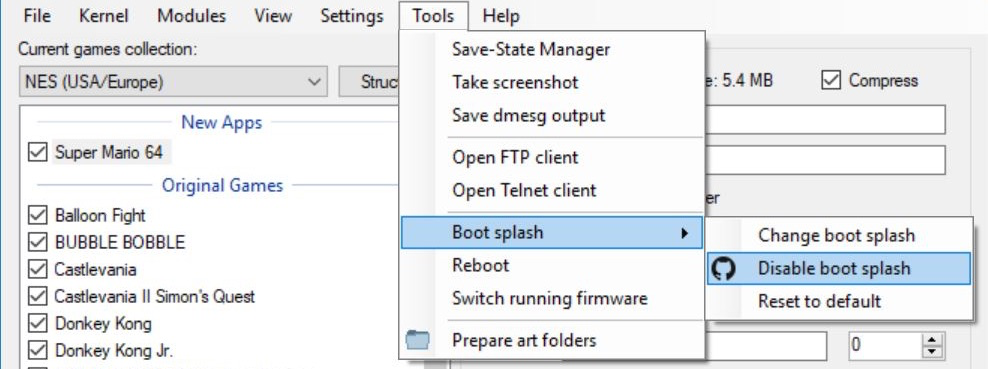The image size is (988, 369).
Task: Click the GitHub icon beside Disable boot splash
Action: tap(723, 269)
